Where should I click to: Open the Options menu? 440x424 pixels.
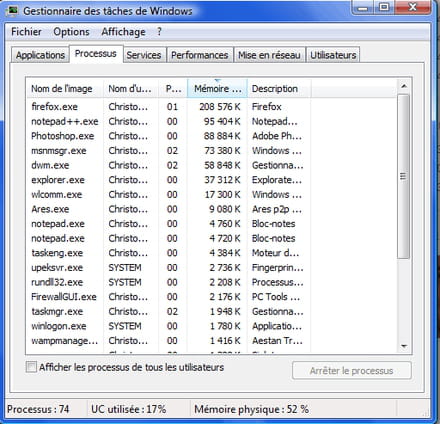point(71,32)
